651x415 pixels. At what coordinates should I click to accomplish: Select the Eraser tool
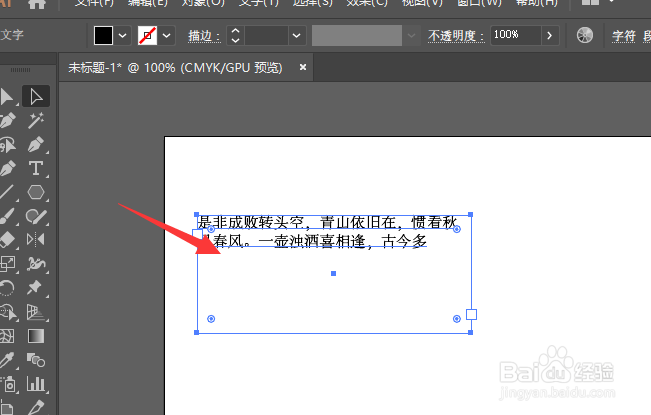[x=7, y=240]
